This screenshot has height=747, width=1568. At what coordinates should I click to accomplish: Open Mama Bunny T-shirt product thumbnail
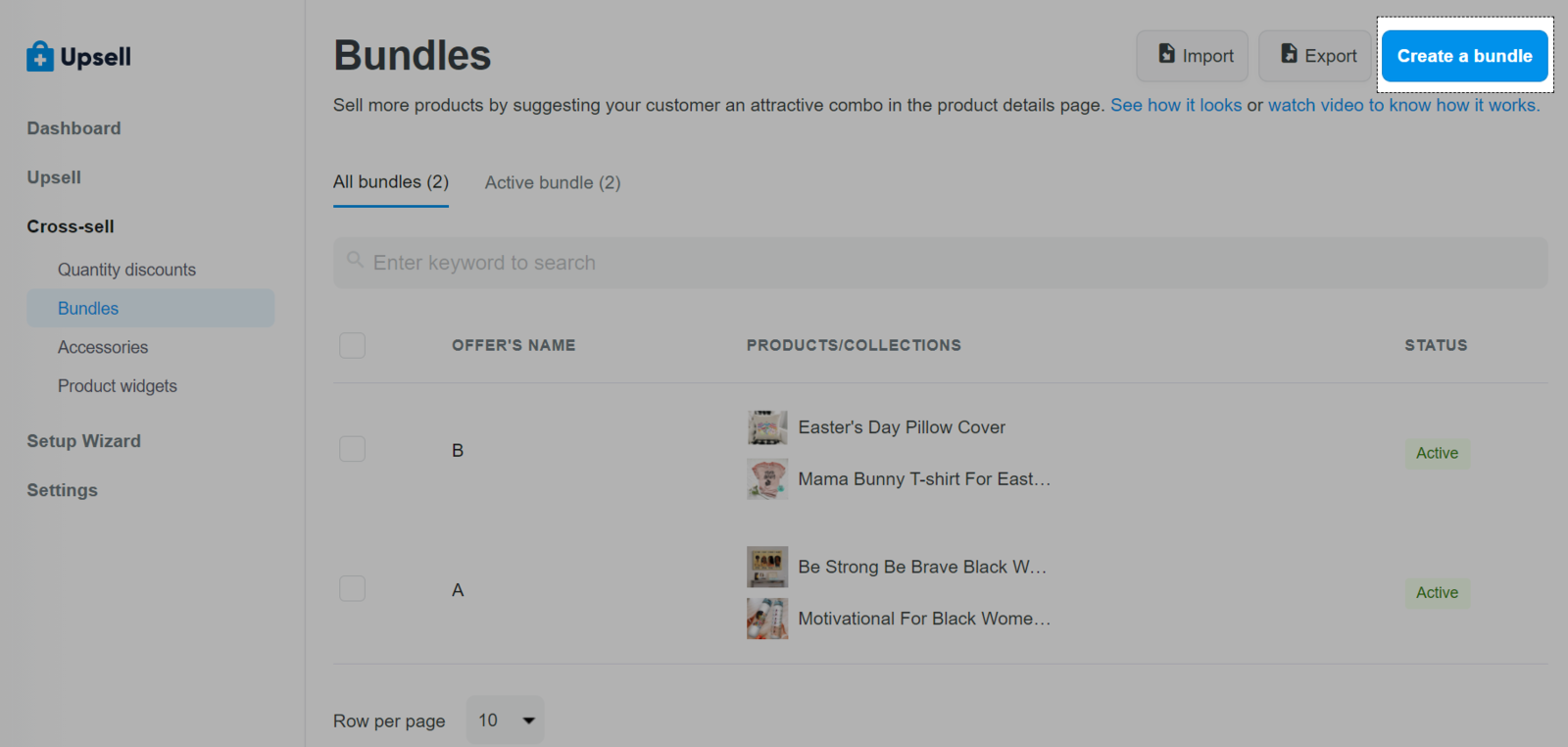767,479
